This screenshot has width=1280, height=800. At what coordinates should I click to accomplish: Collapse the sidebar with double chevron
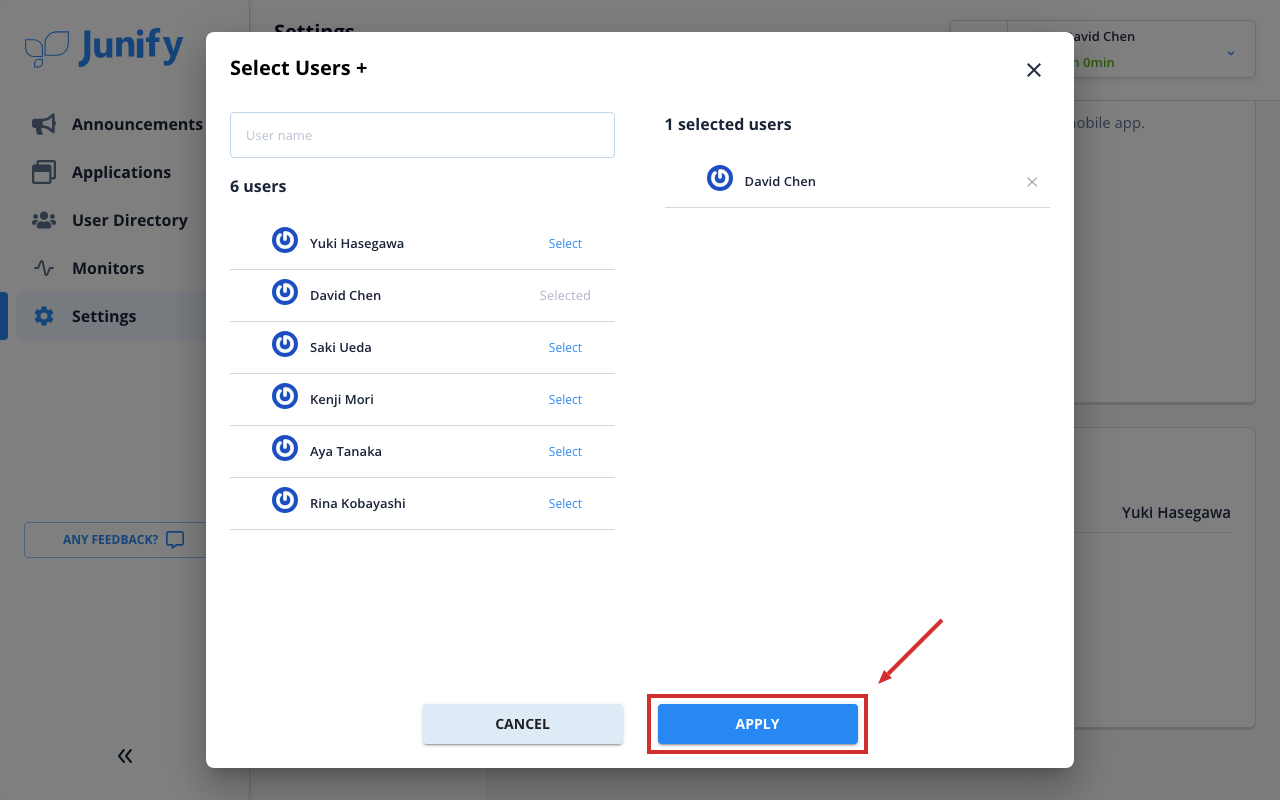point(125,756)
